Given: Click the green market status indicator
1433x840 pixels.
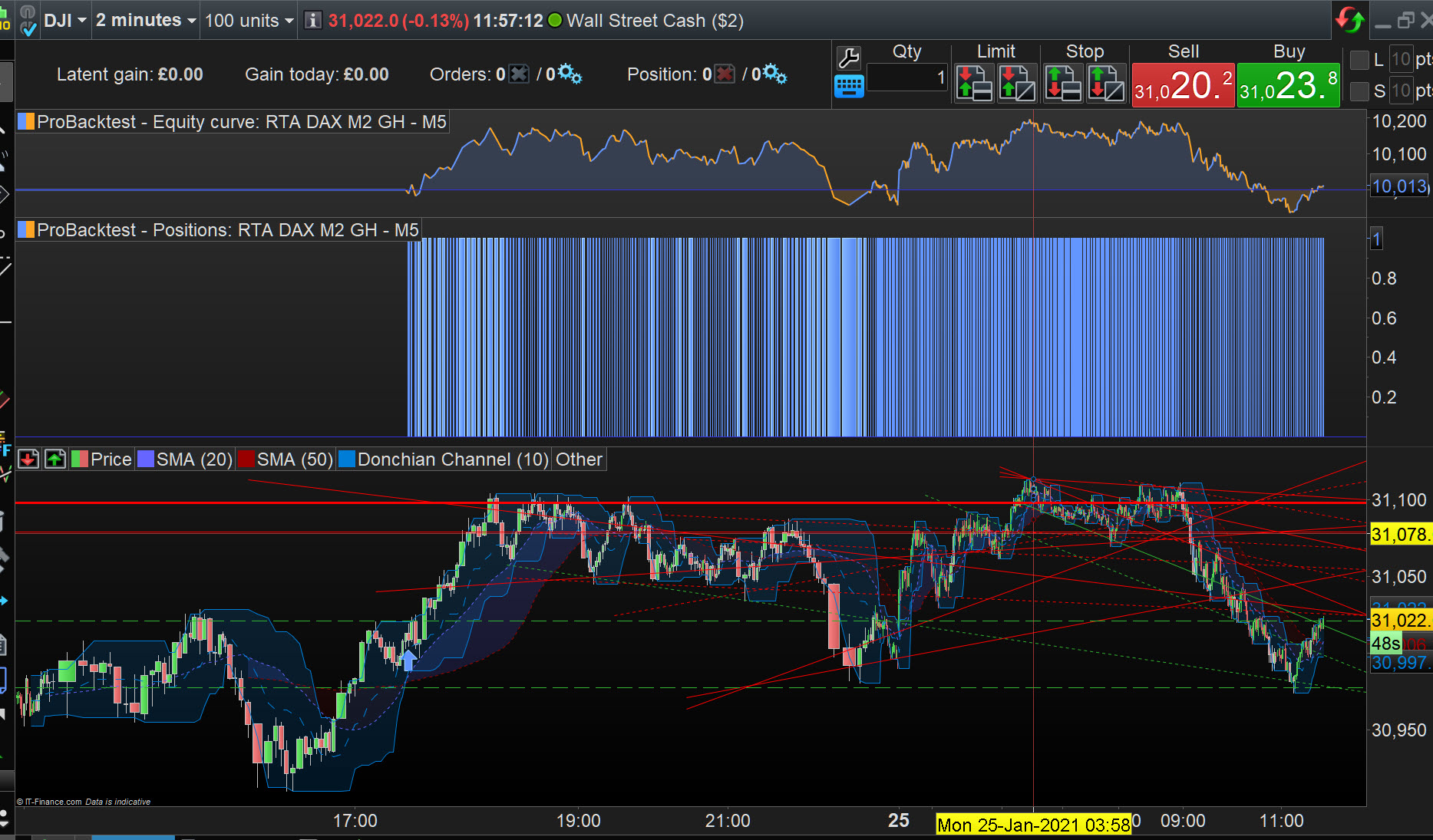Looking at the screenshot, I should [x=555, y=21].
